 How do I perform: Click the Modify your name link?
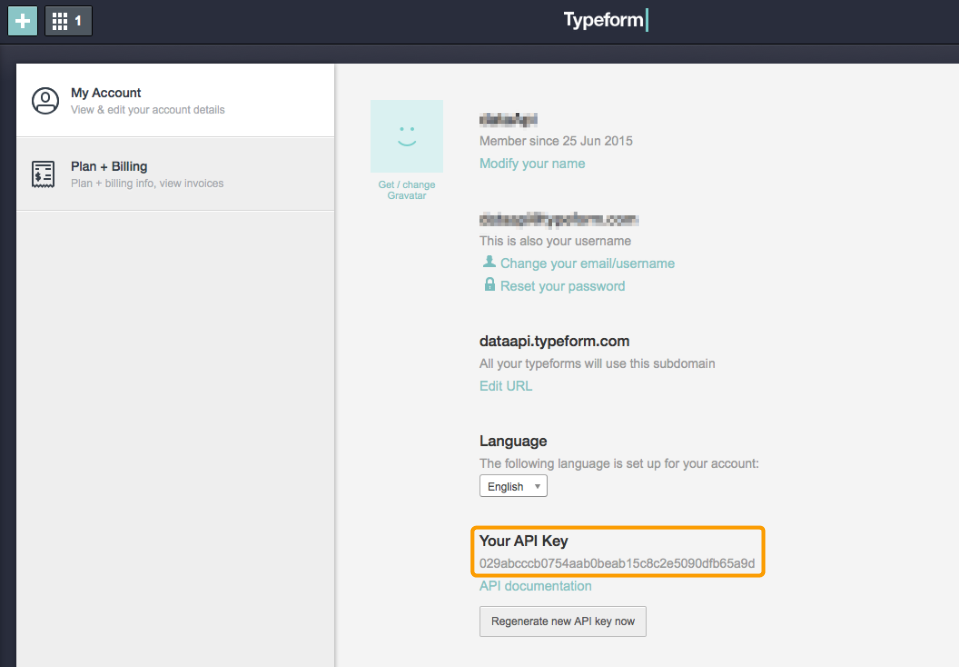(x=532, y=163)
